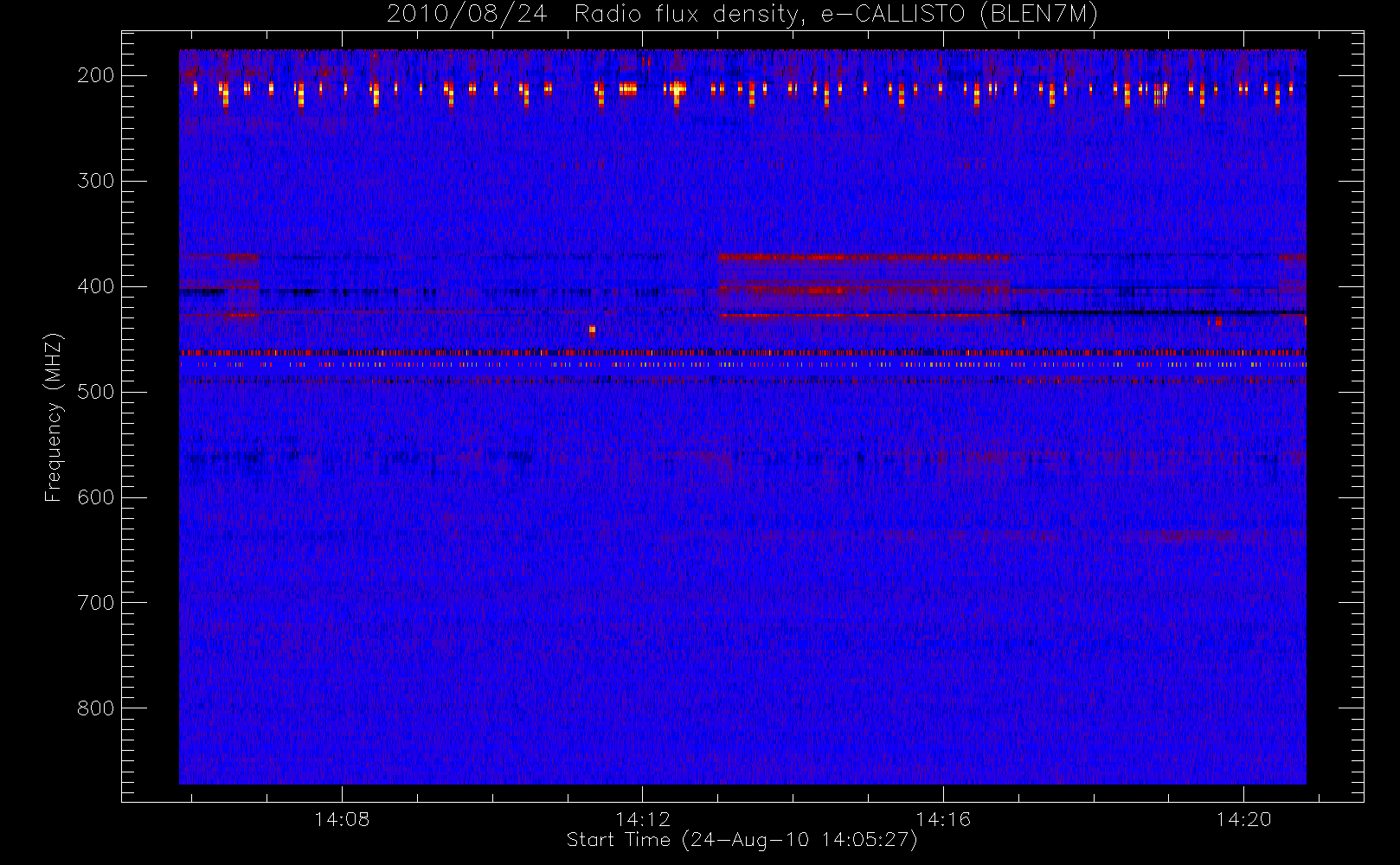
Task: Click the 14:12 time tick label
Action: click(x=643, y=819)
